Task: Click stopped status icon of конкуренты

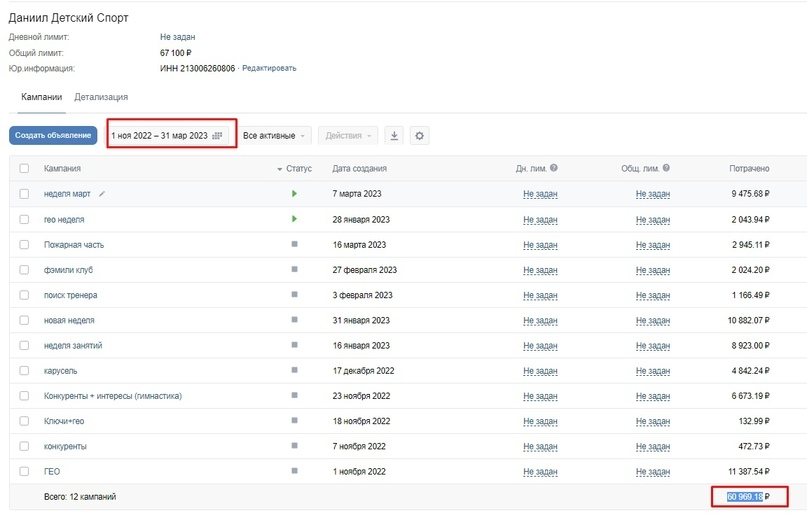Action: click(294, 446)
